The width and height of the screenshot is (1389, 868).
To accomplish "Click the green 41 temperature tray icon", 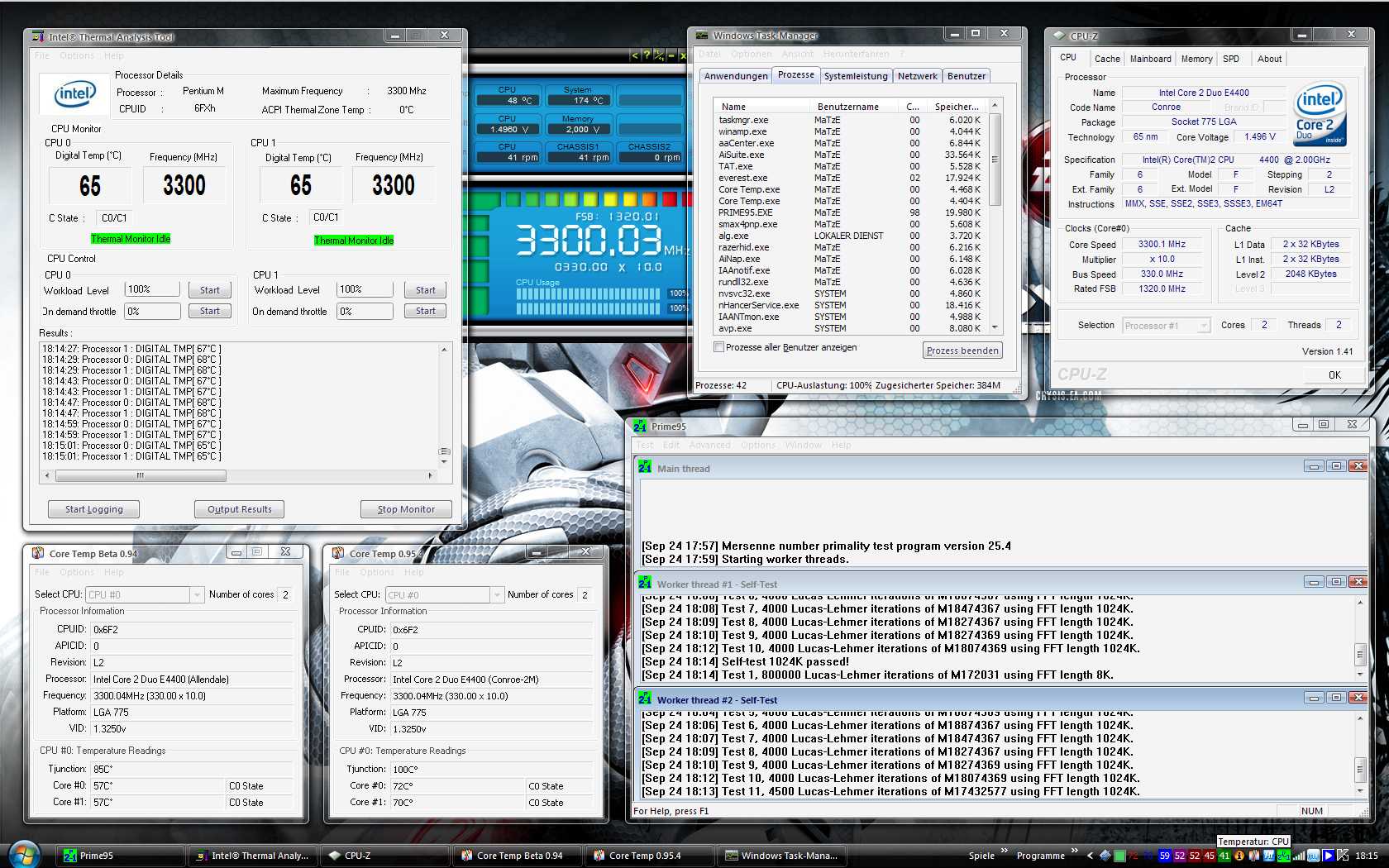I will (x=1224, y=856).
